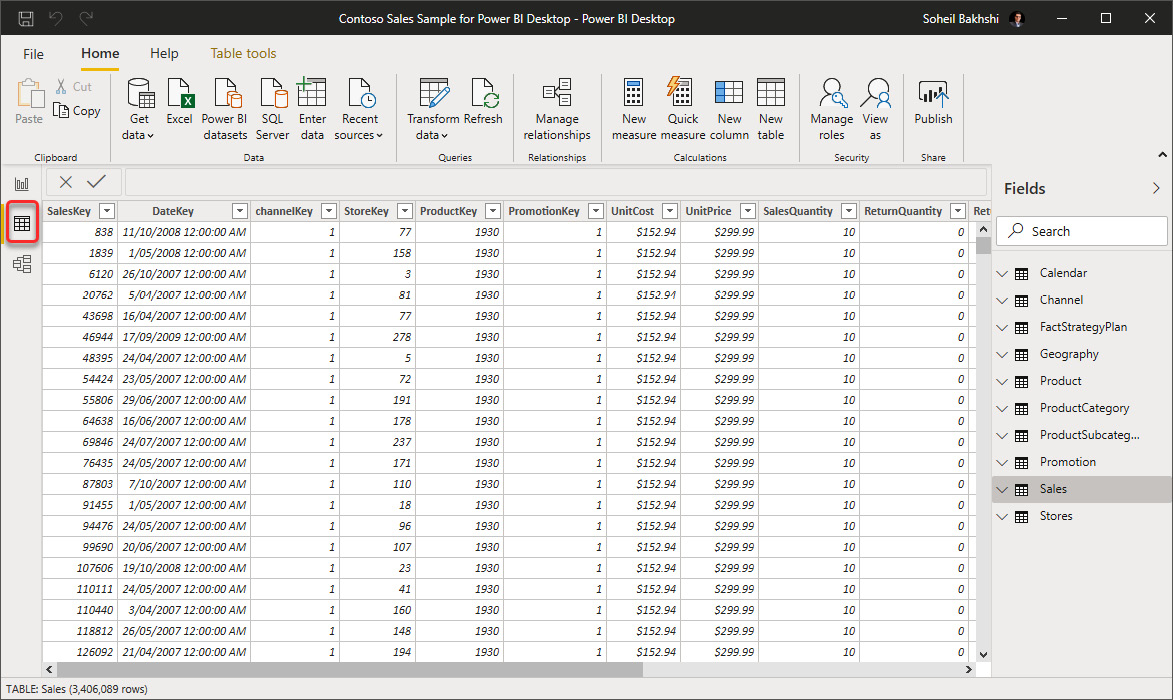Open SalesKey column filter dropdown
The image size is (1173, 700).
click(107, 211)
